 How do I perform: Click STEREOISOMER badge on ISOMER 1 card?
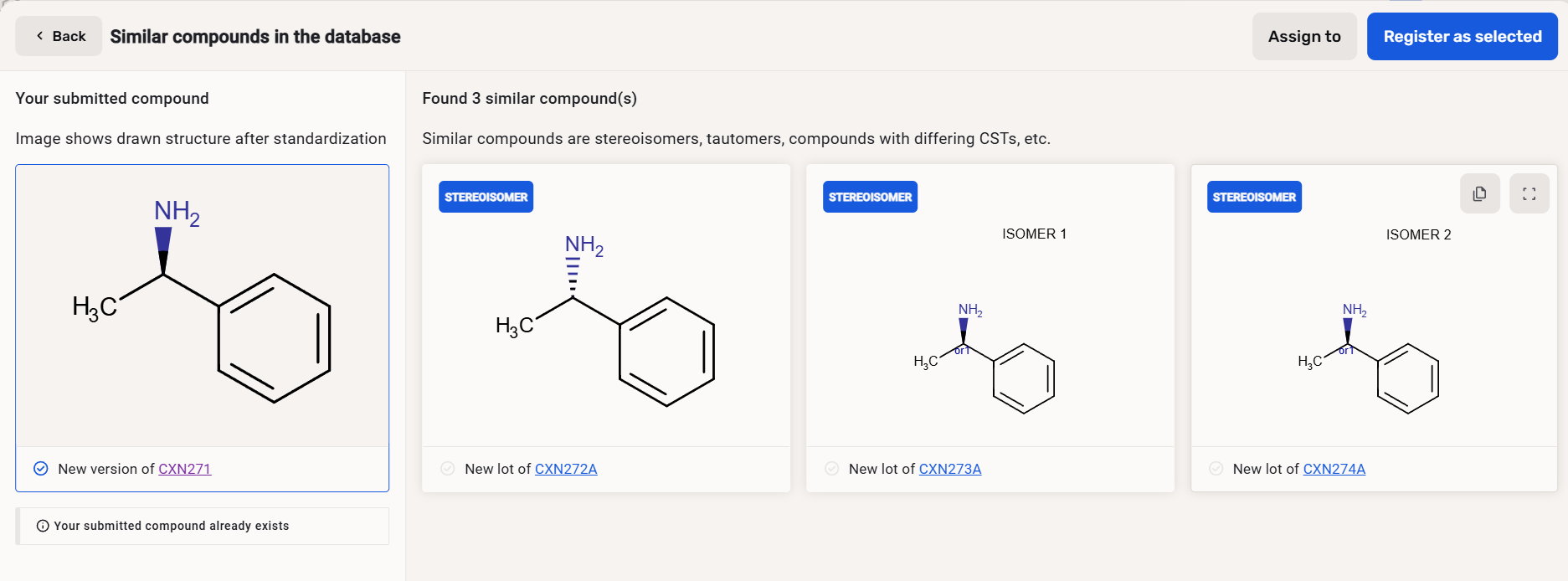870,197
